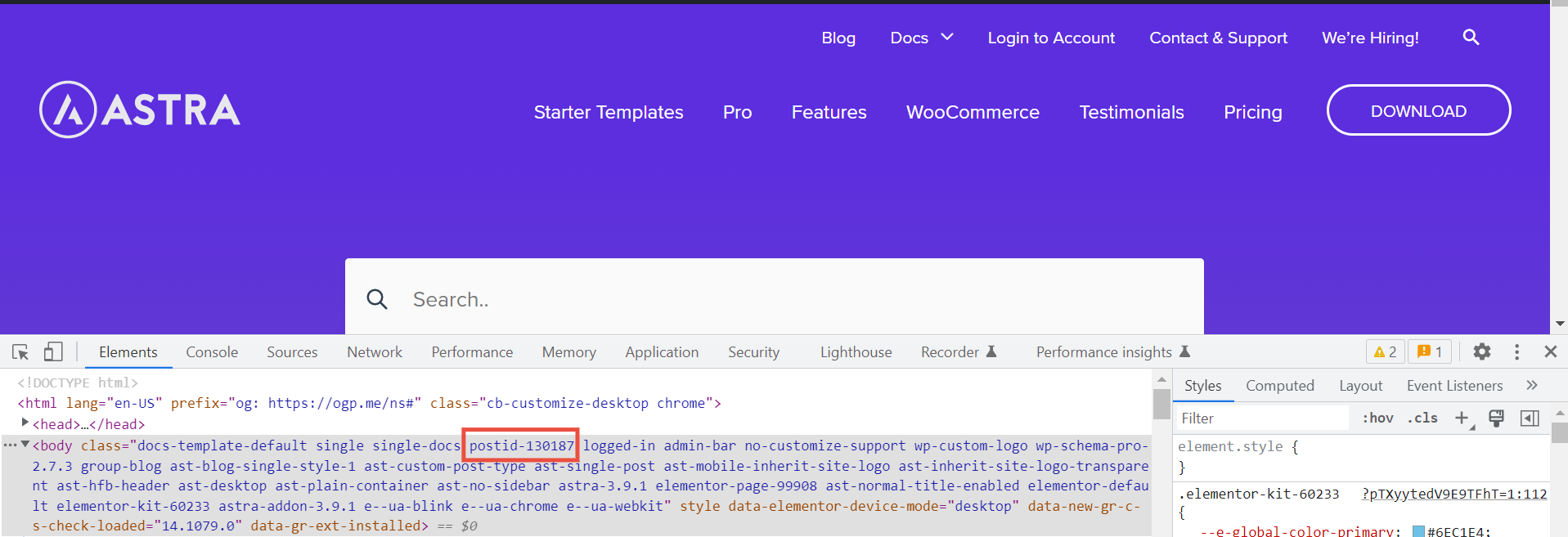Open the body node ellipsis menu

[x=10, y=445]
